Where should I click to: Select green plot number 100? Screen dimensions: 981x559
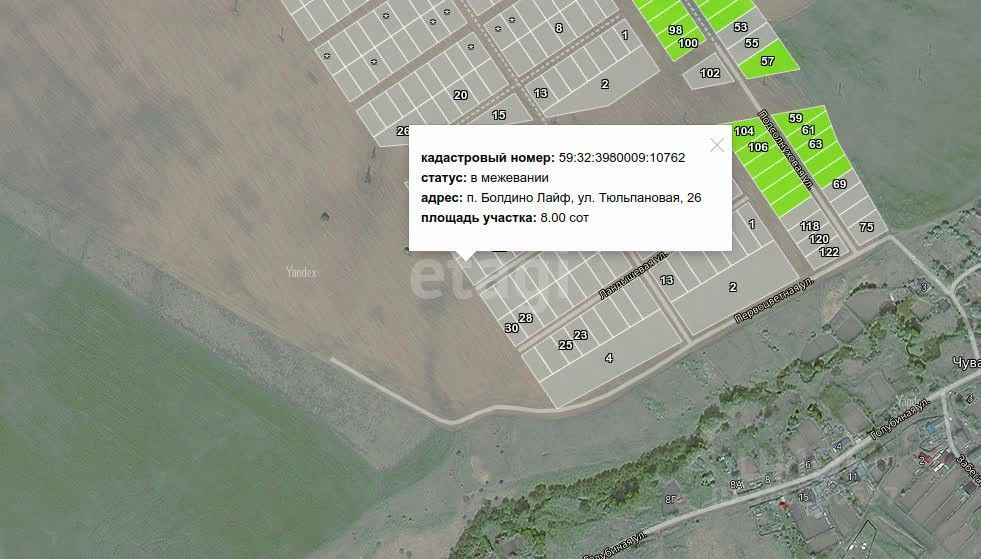click(x=688, y=43)
